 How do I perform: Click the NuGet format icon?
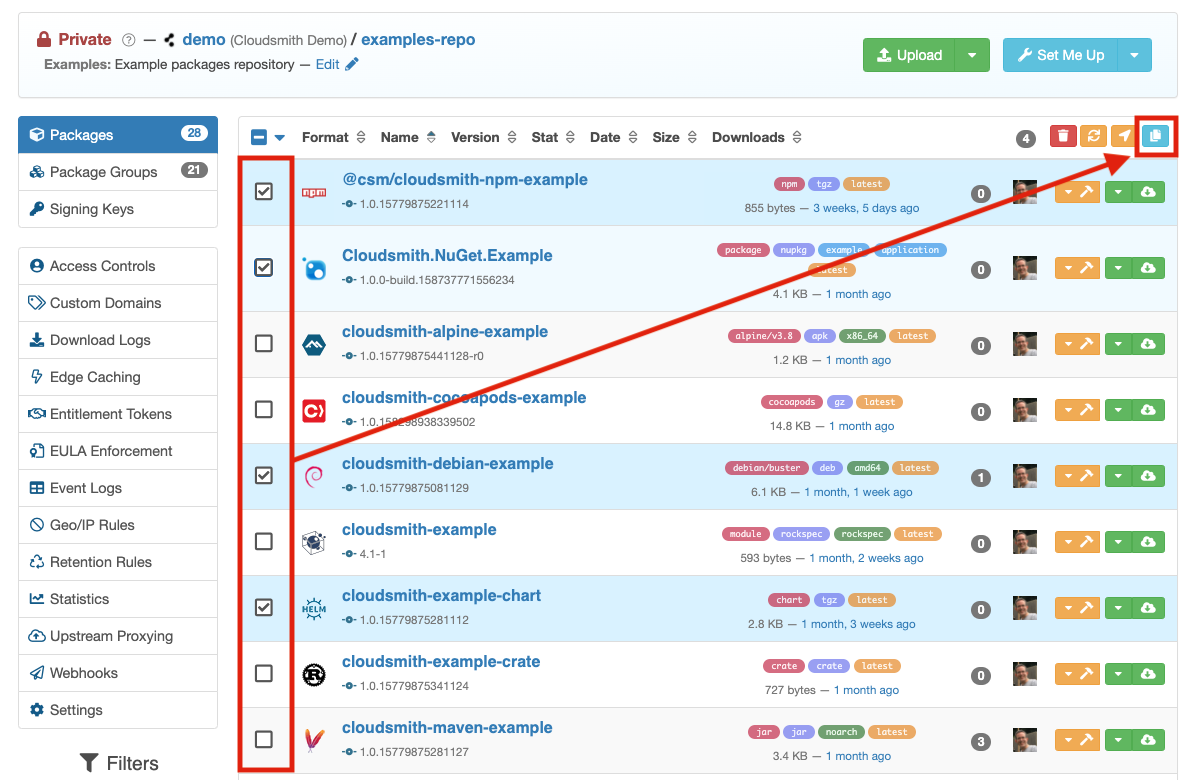(x=313, y=268)
